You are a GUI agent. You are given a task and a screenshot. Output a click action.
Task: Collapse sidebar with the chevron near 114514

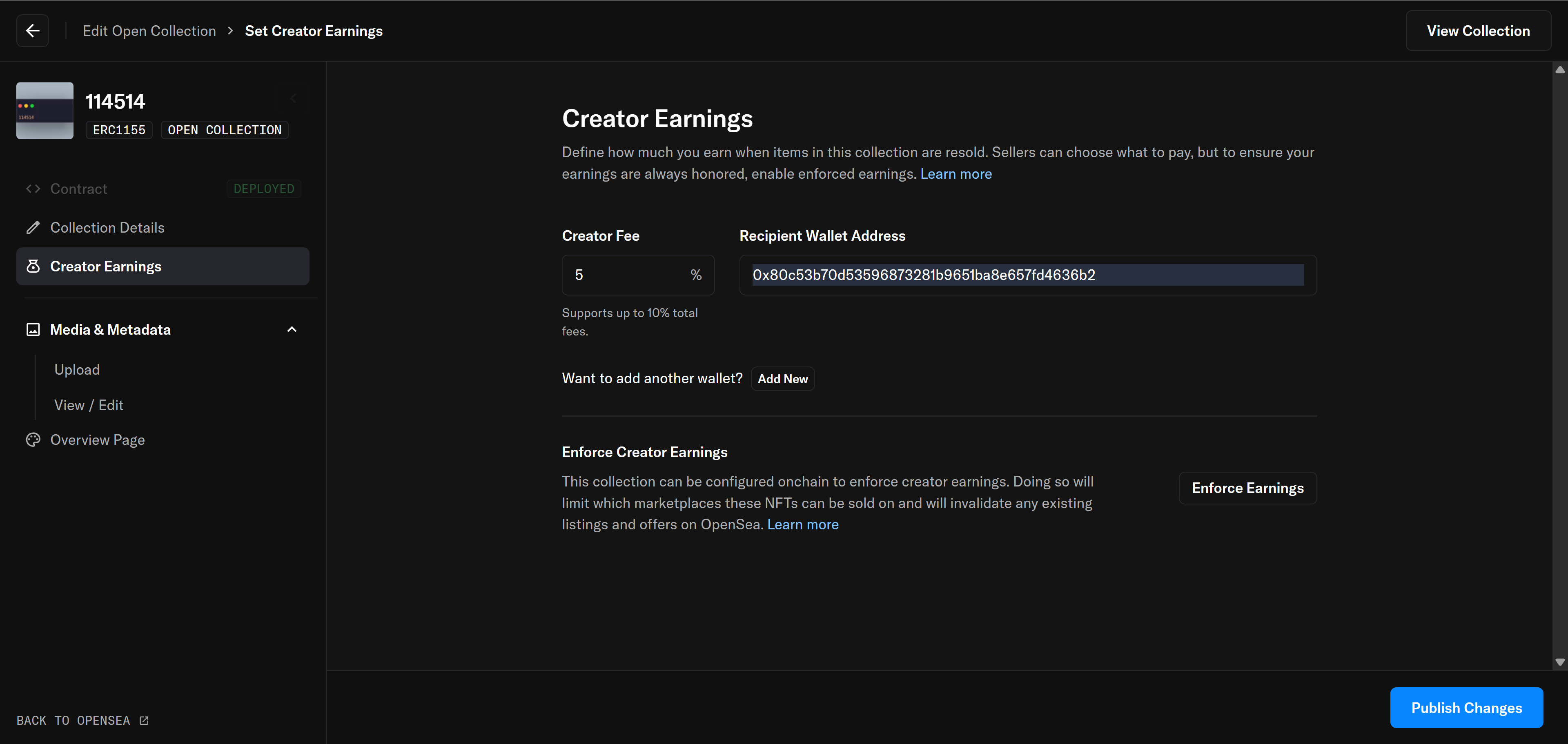point(294,98)
